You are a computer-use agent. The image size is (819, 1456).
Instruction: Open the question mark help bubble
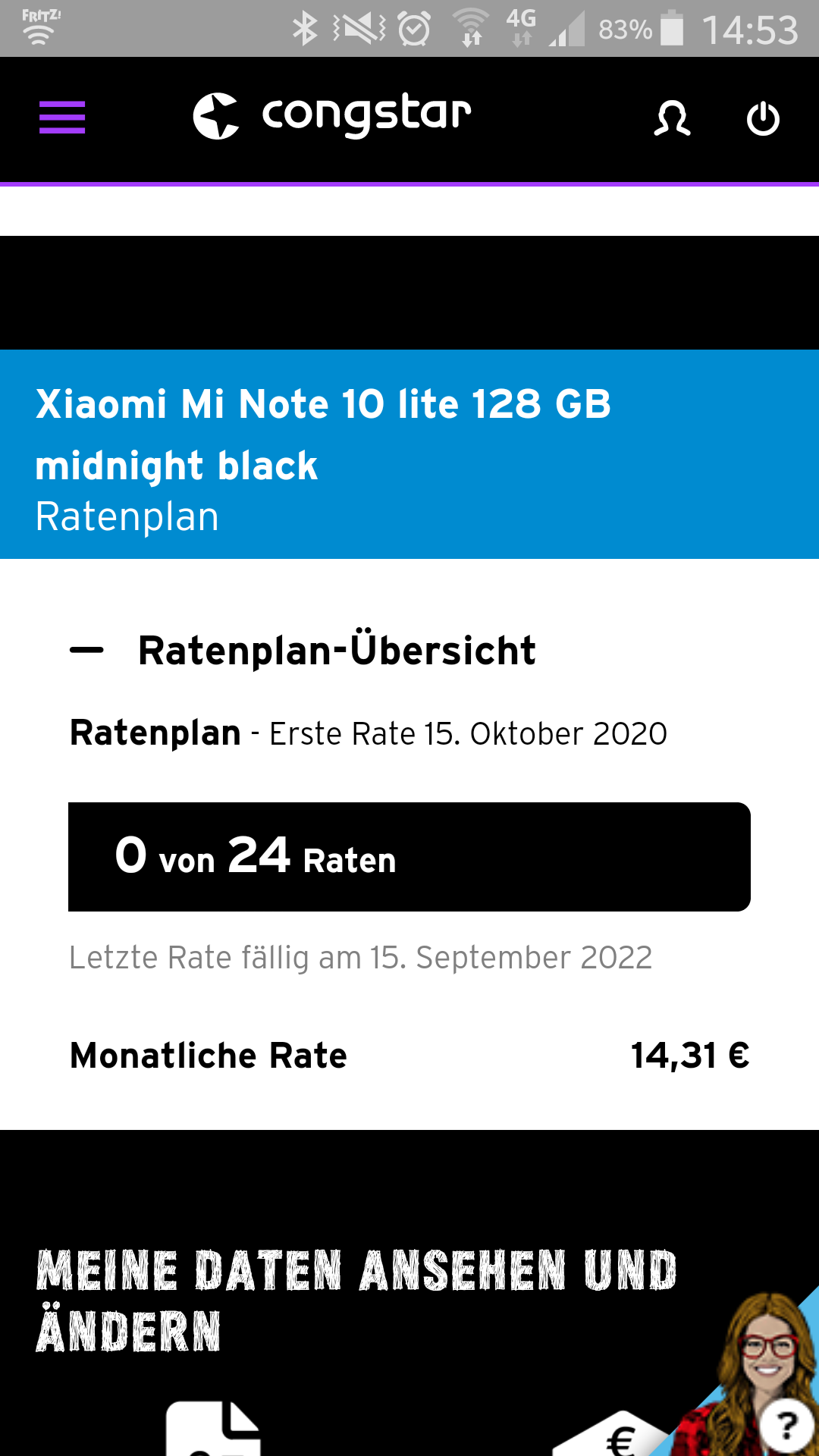coord(787,1426)
